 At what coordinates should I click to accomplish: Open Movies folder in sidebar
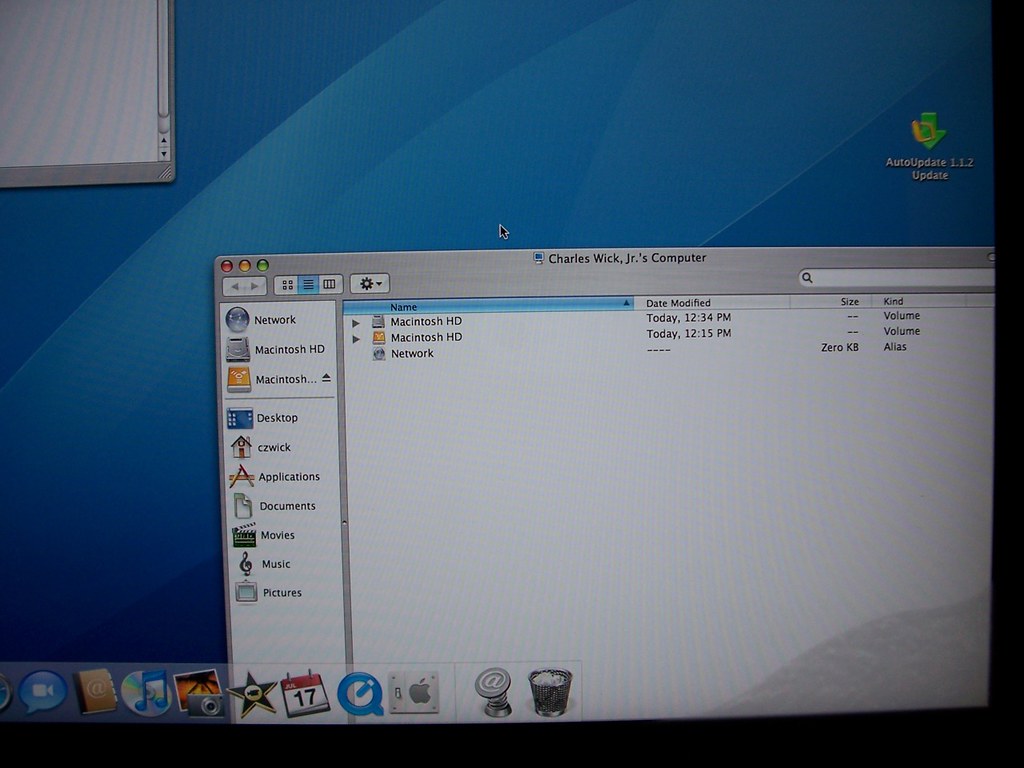click(264, 535)
